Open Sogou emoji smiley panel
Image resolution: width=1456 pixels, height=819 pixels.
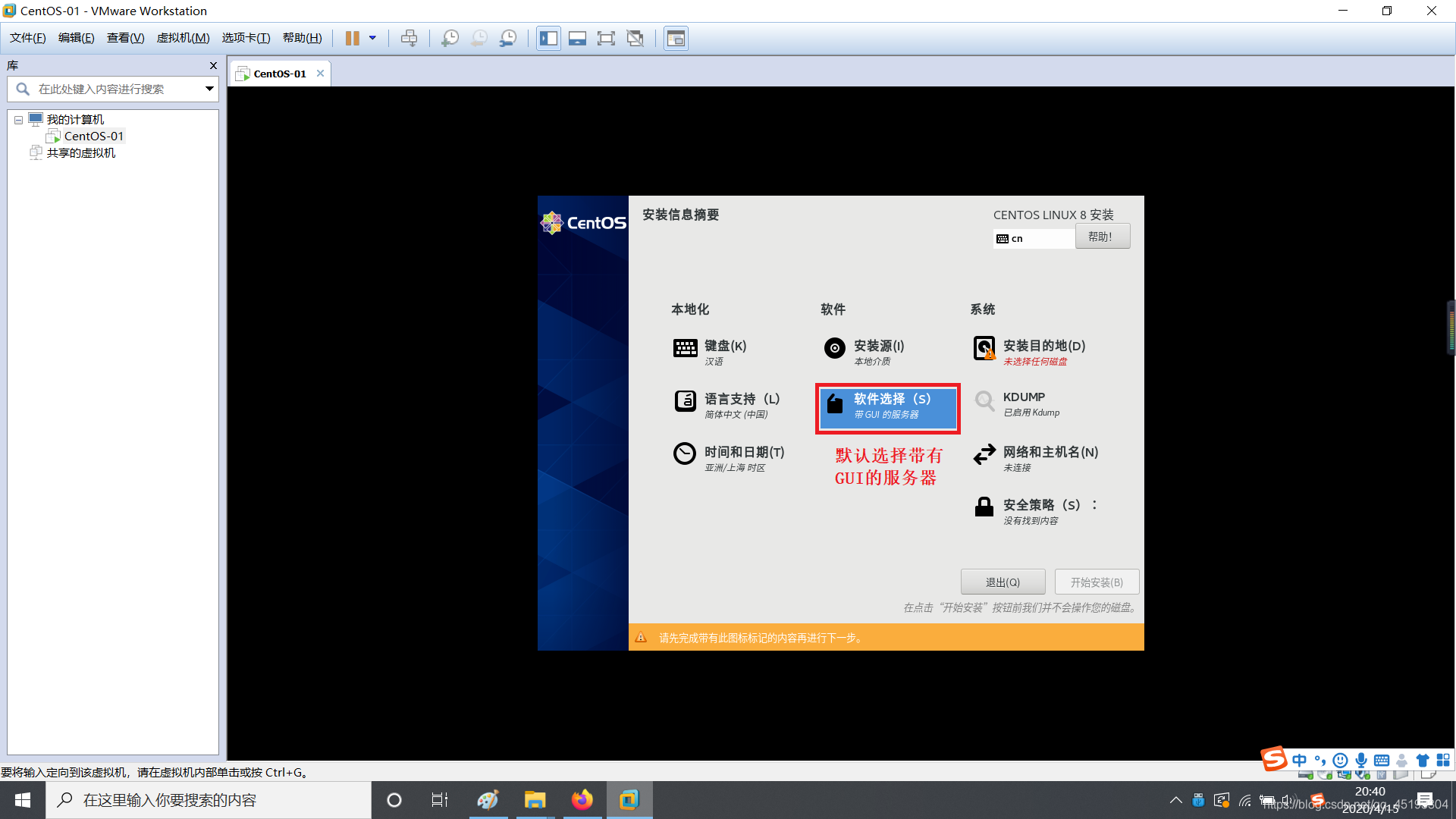point(1341,760)
